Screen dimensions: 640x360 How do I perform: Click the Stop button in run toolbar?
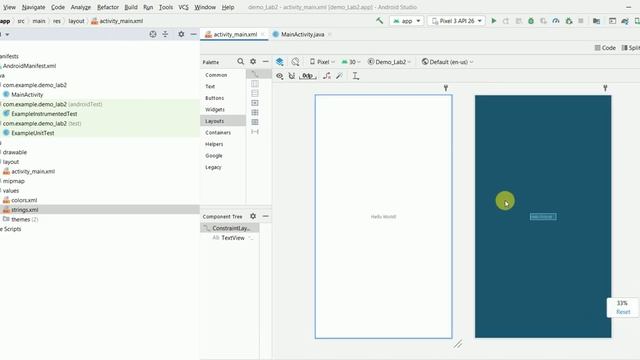(x=581, y=21)
